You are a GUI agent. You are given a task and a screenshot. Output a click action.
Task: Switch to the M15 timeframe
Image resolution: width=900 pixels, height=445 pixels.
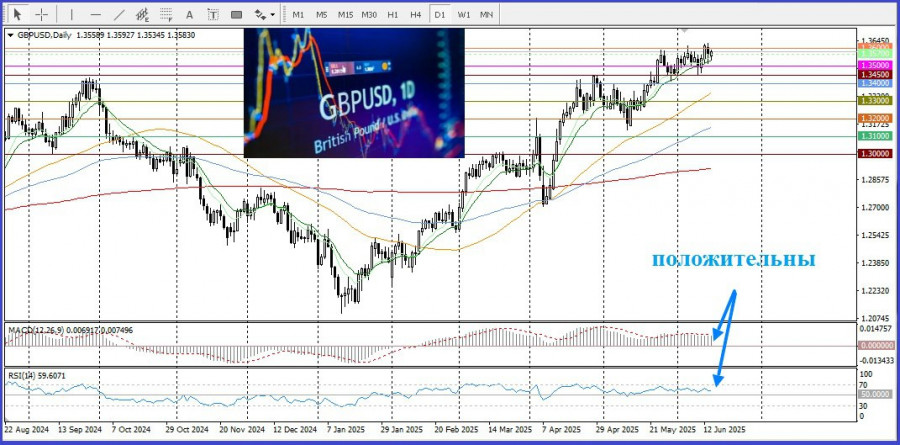(345, 15)
